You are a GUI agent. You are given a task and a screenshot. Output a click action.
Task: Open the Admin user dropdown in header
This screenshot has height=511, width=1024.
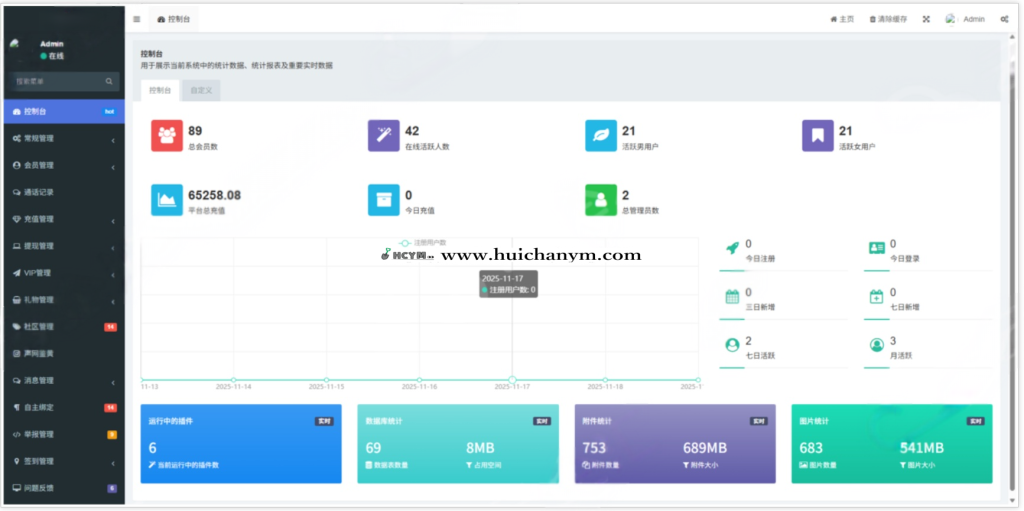coord(966,19)
